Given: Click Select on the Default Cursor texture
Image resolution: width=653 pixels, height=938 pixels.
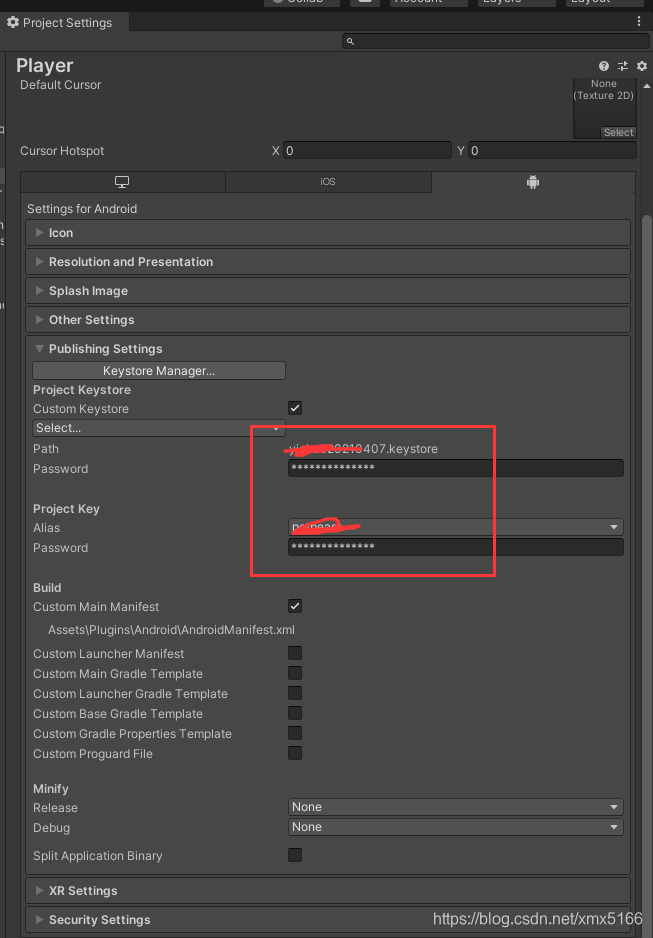Looking at the screenshot, I should click(618, 131).
